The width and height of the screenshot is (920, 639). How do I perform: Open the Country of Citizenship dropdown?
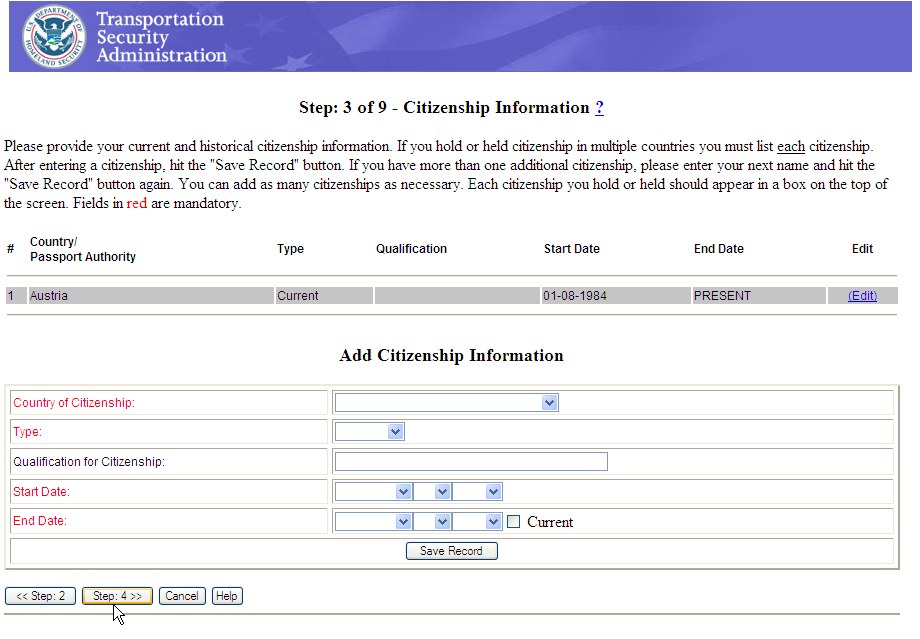446,402
